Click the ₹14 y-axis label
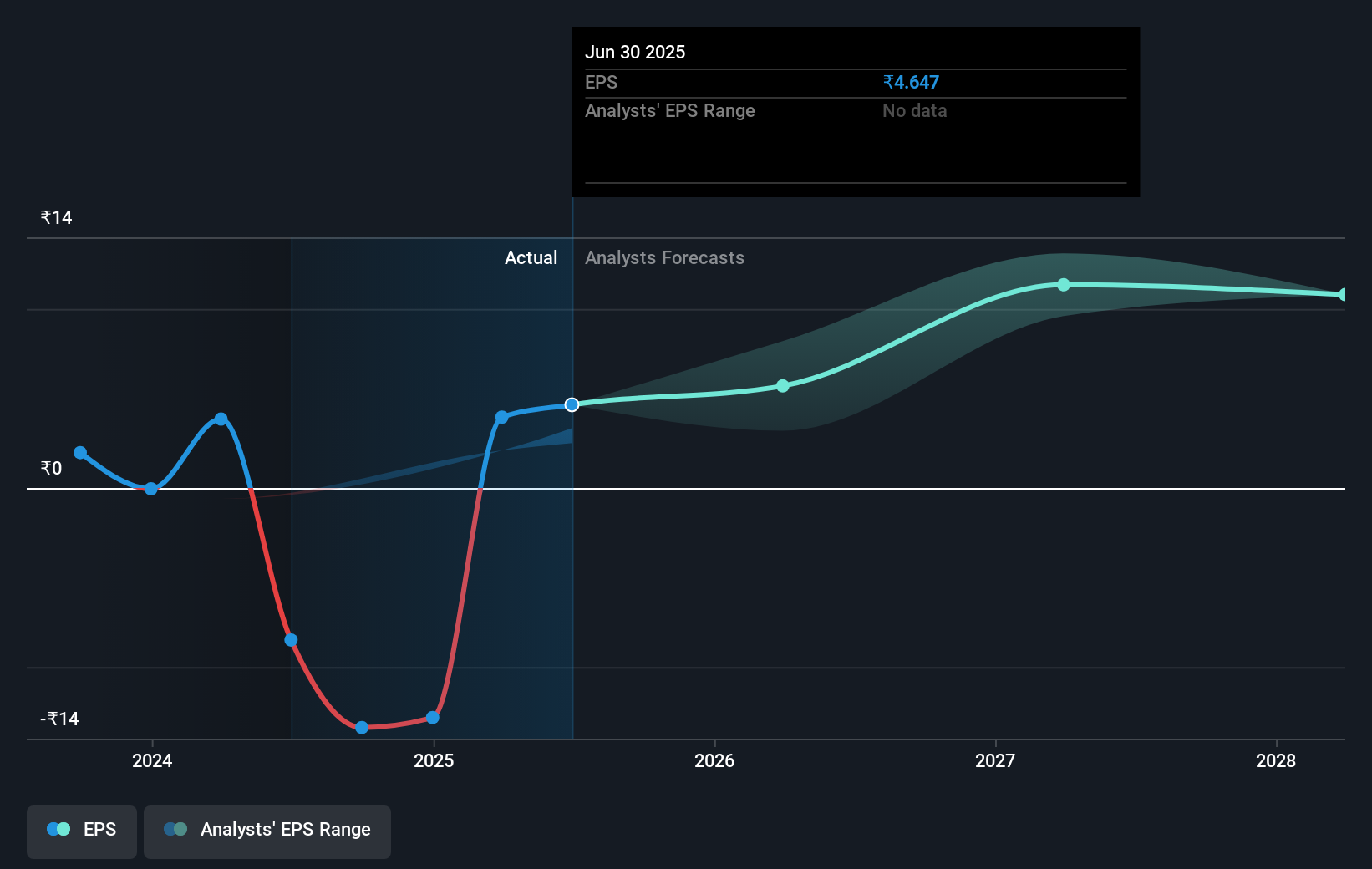The image size is (1372, 869). pos(56,218)
